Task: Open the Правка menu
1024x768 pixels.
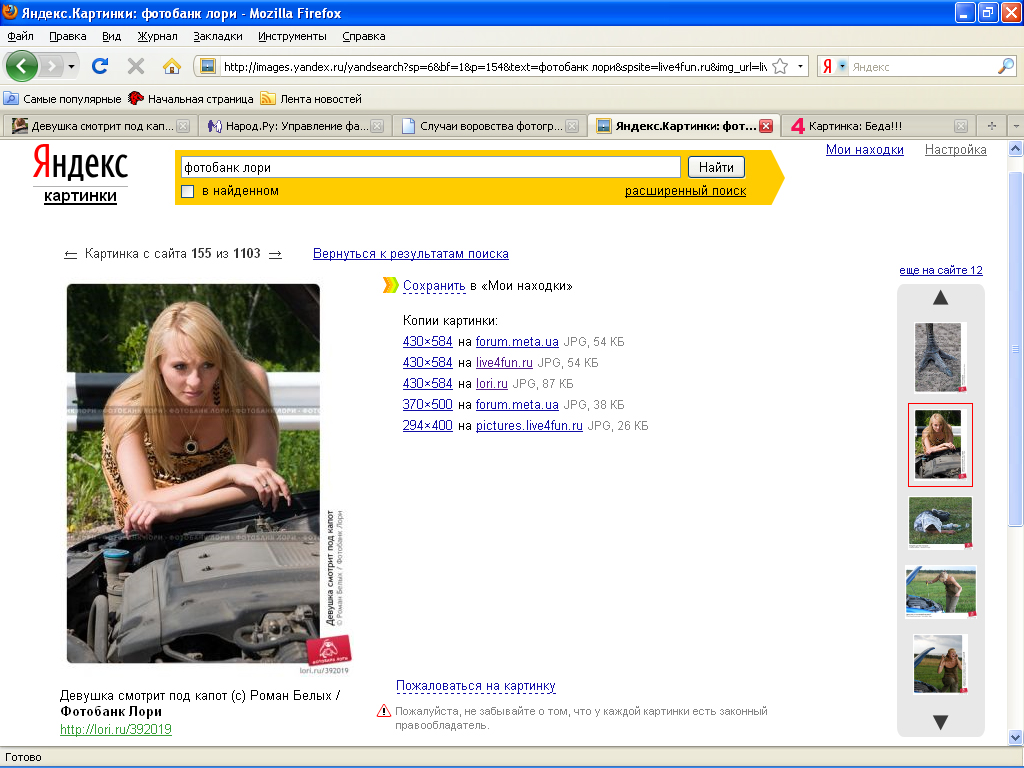Action: (x=68, y=37)
